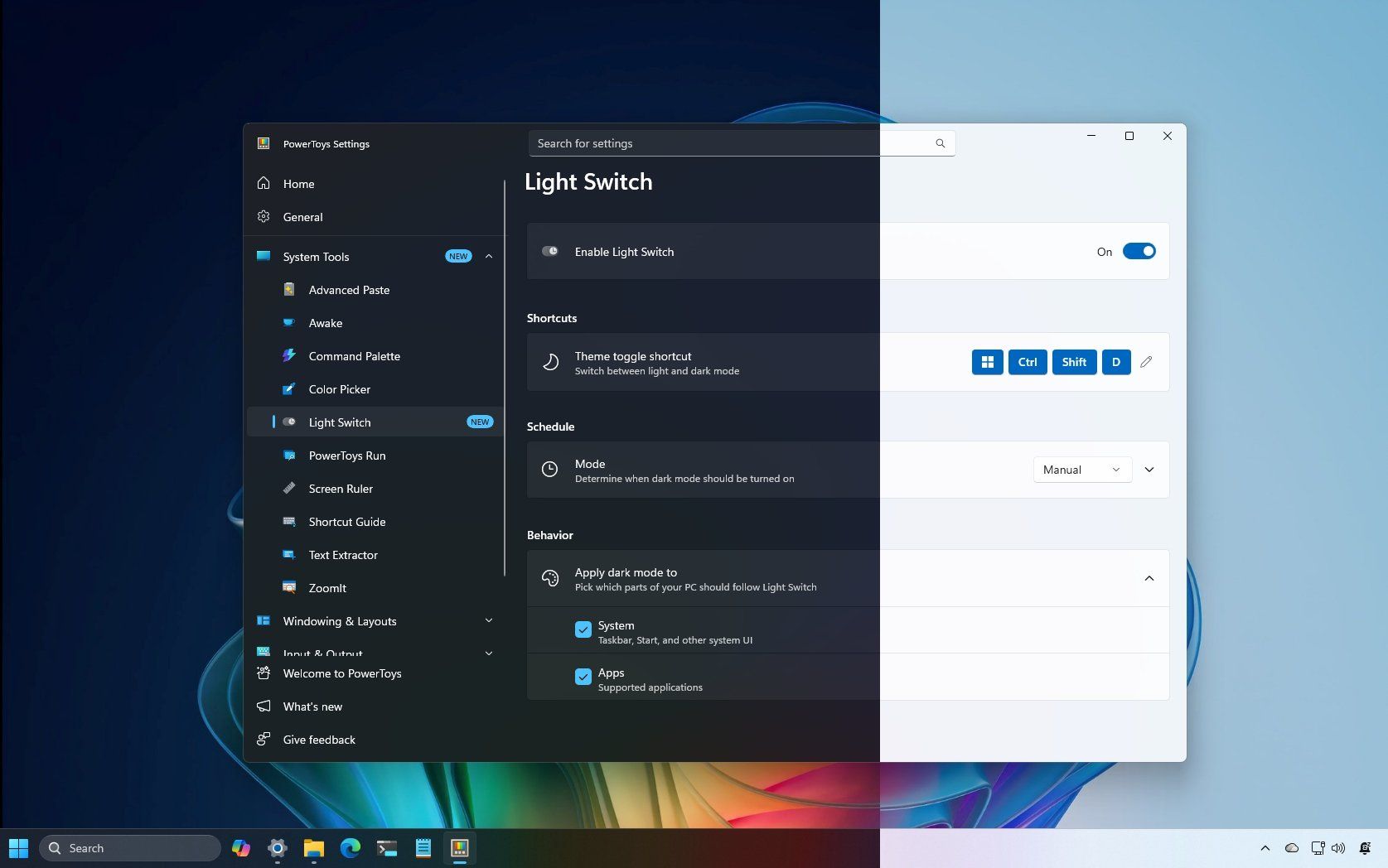The image size is (1388, 868).
Task: Select the Screen Ruler icon
Action: point(289,488)
